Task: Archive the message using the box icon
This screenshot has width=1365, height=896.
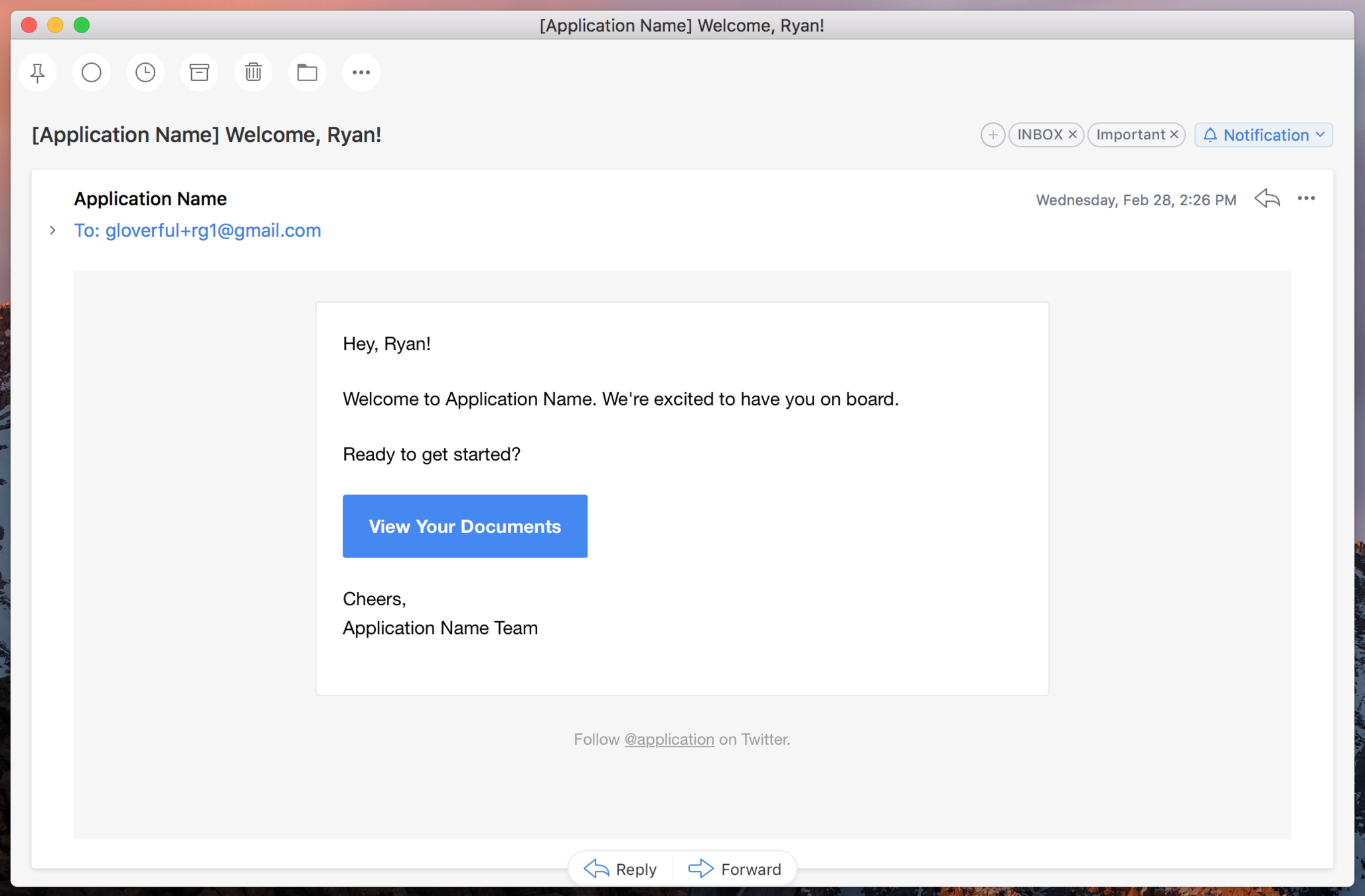Action: (199, 72)
